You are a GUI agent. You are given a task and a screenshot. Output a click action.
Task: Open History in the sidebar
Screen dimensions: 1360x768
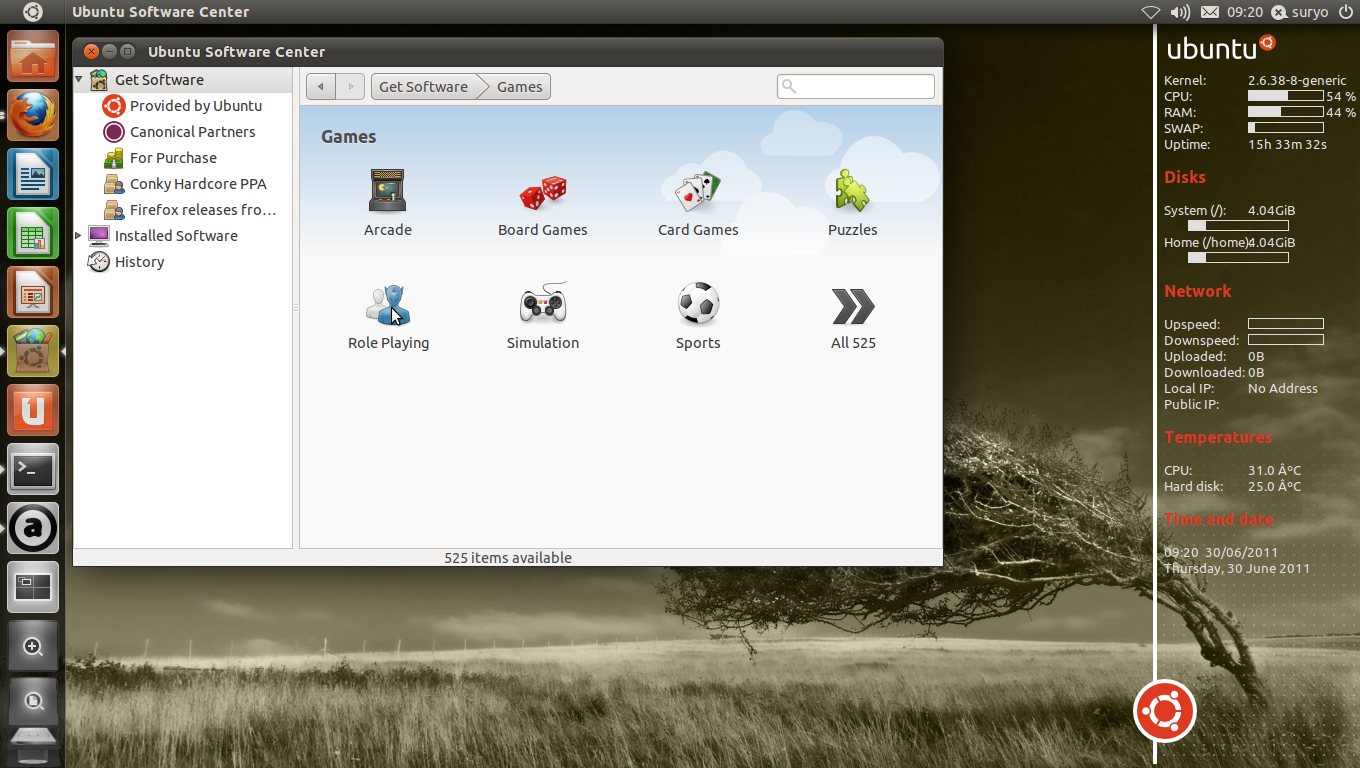click(139, 262)
